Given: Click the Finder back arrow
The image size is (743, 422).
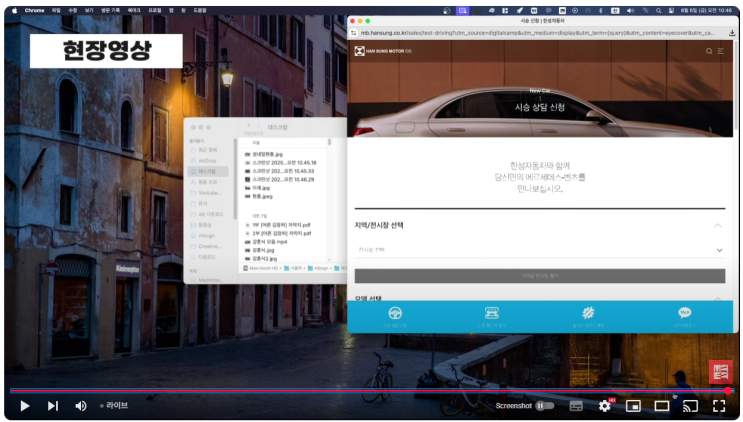Looking at the screenshot, I should 249,126.
